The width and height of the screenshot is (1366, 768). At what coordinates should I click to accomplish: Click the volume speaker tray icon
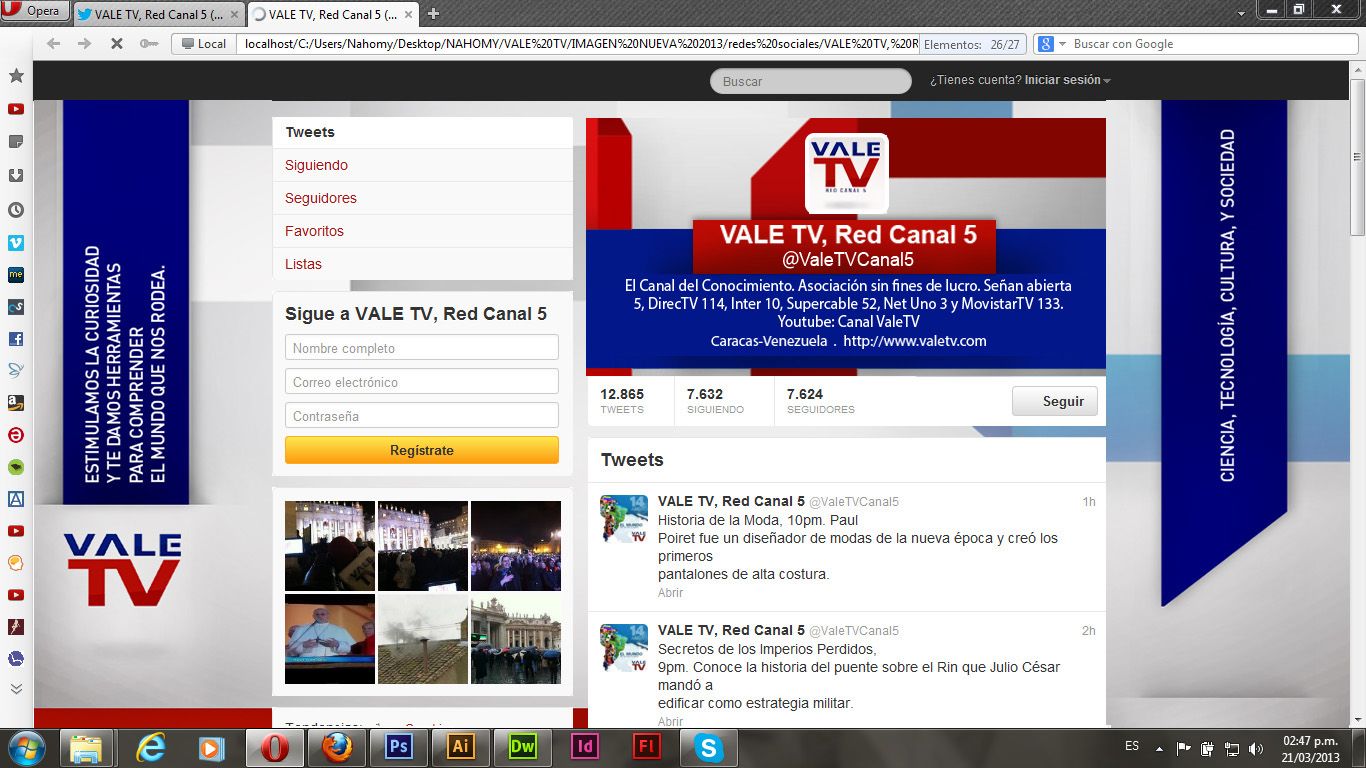[1256, 748]
